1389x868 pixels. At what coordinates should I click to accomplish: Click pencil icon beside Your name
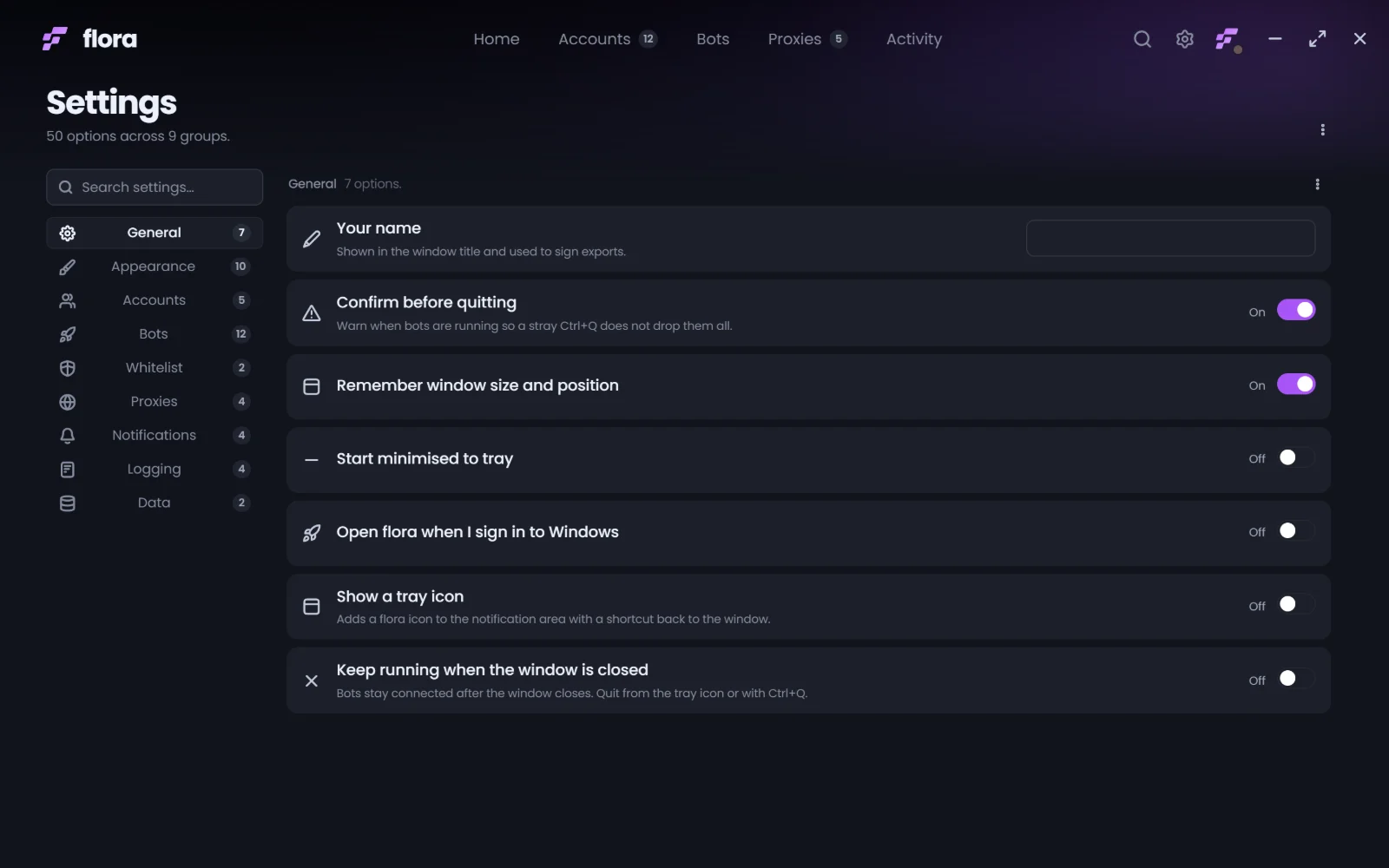[312, 240]
